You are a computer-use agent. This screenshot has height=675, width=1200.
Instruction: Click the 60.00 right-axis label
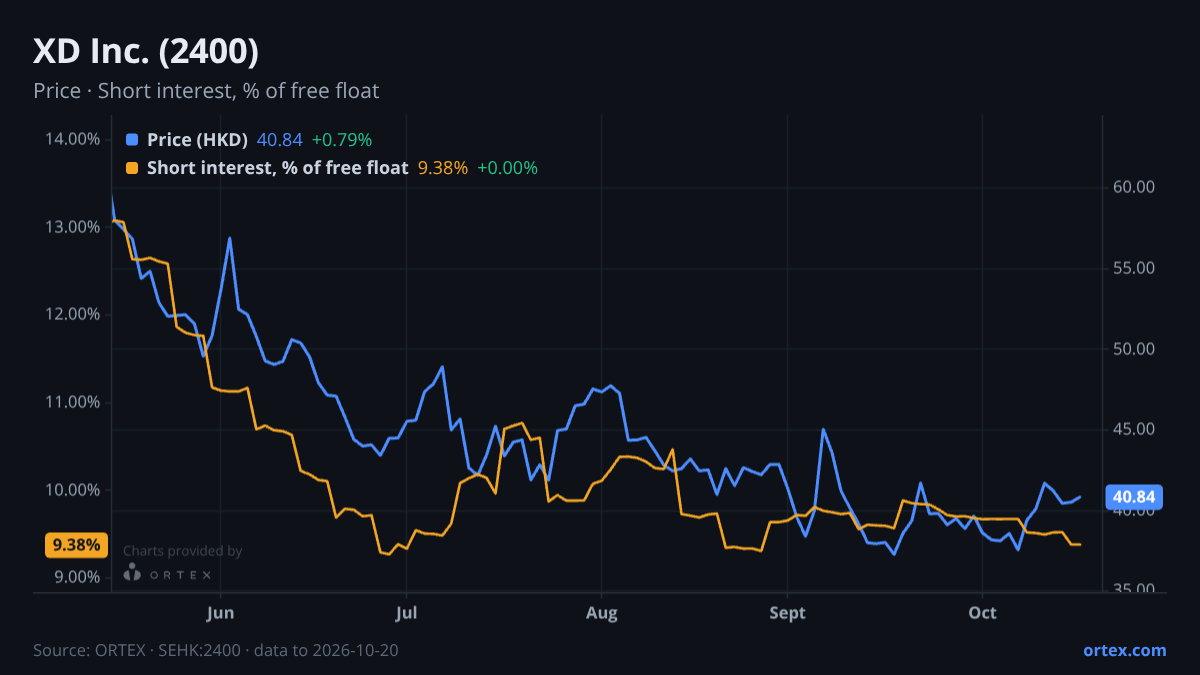click(x=1133, y=187)
